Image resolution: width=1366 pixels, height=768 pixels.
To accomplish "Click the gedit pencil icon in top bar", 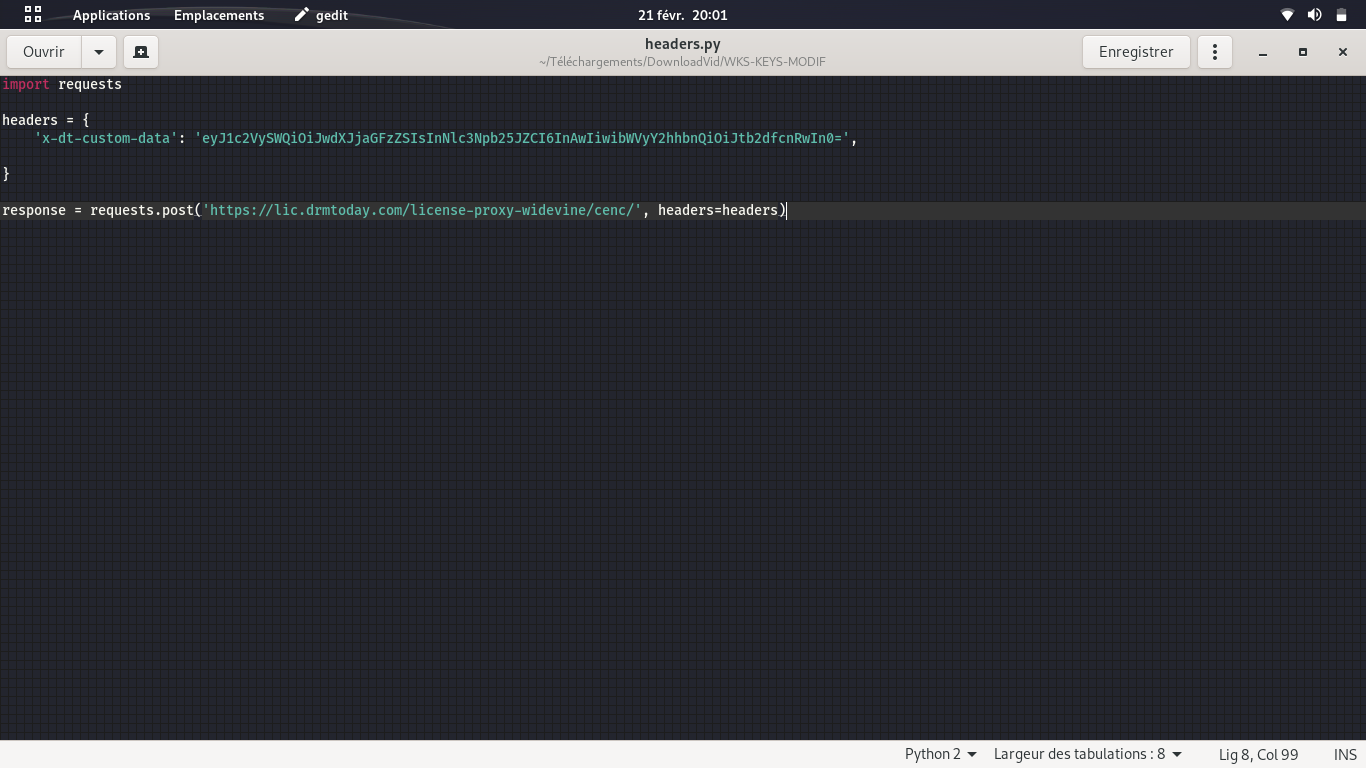I will pyautogui.click(x=302, y=15).
